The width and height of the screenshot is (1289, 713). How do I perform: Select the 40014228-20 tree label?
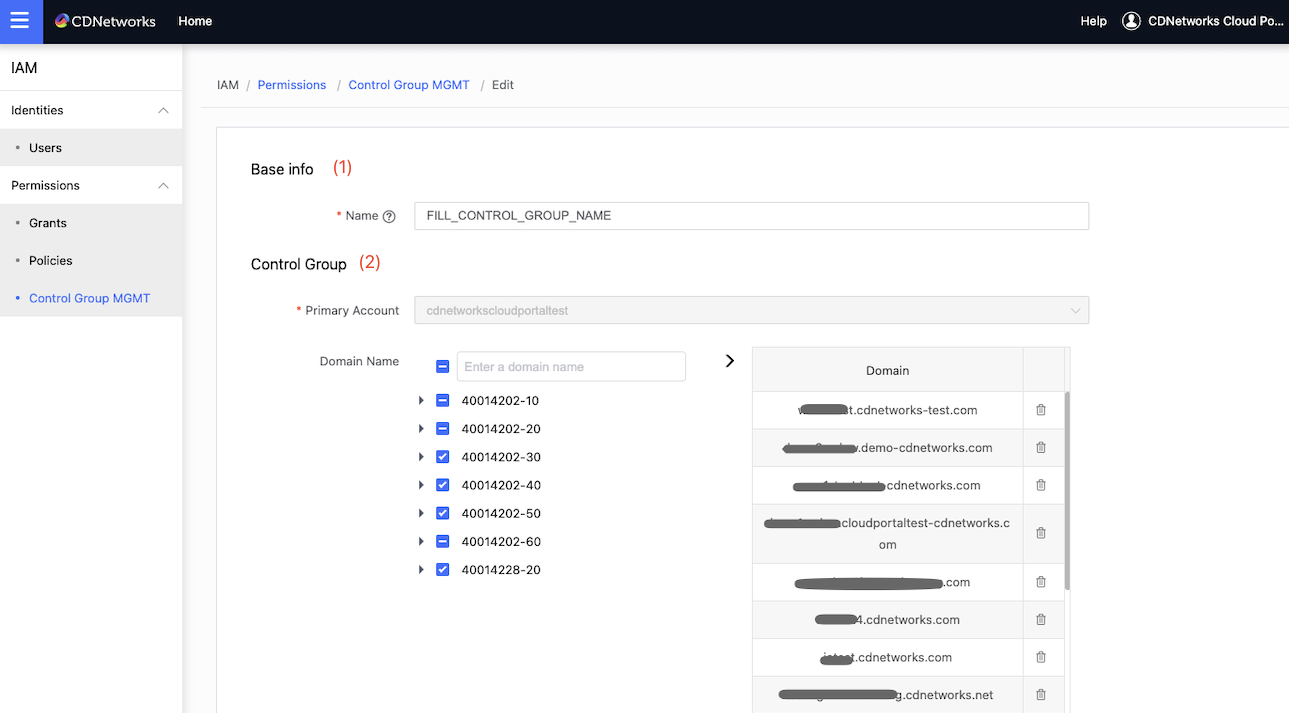click(501, 570)
